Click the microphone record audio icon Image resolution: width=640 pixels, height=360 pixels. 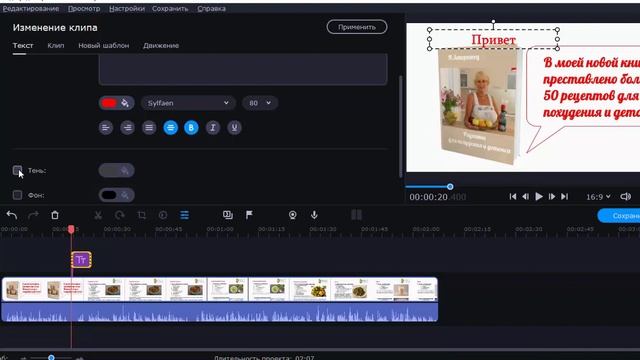pyautogui.click(x=314, y=215)
